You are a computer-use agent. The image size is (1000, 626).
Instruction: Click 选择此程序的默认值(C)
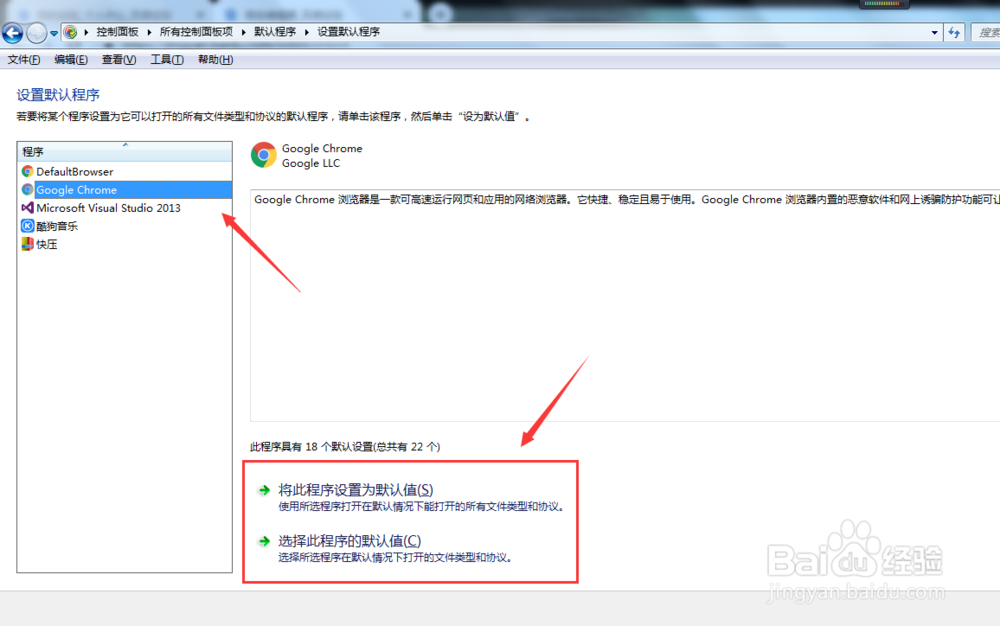click(349, 541)
